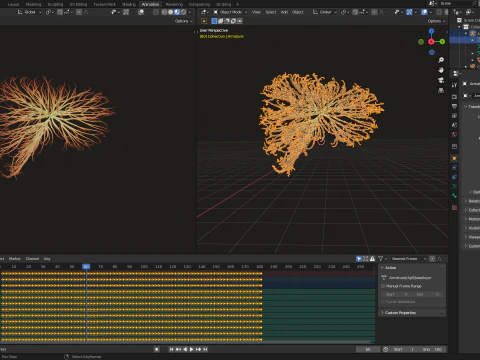This screenshot has height=360, width=480.
Task: Select rendered shading in left viewport
Action: (183, 12)
